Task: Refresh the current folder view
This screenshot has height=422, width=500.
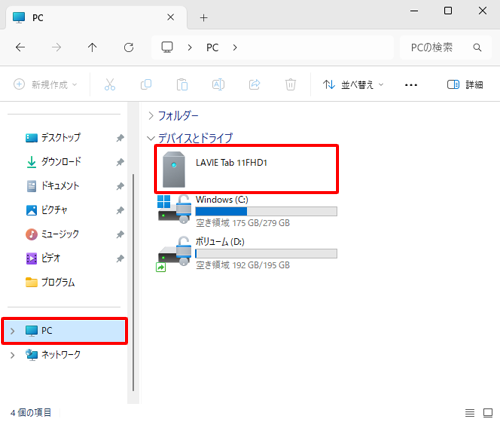Action: 129,48
